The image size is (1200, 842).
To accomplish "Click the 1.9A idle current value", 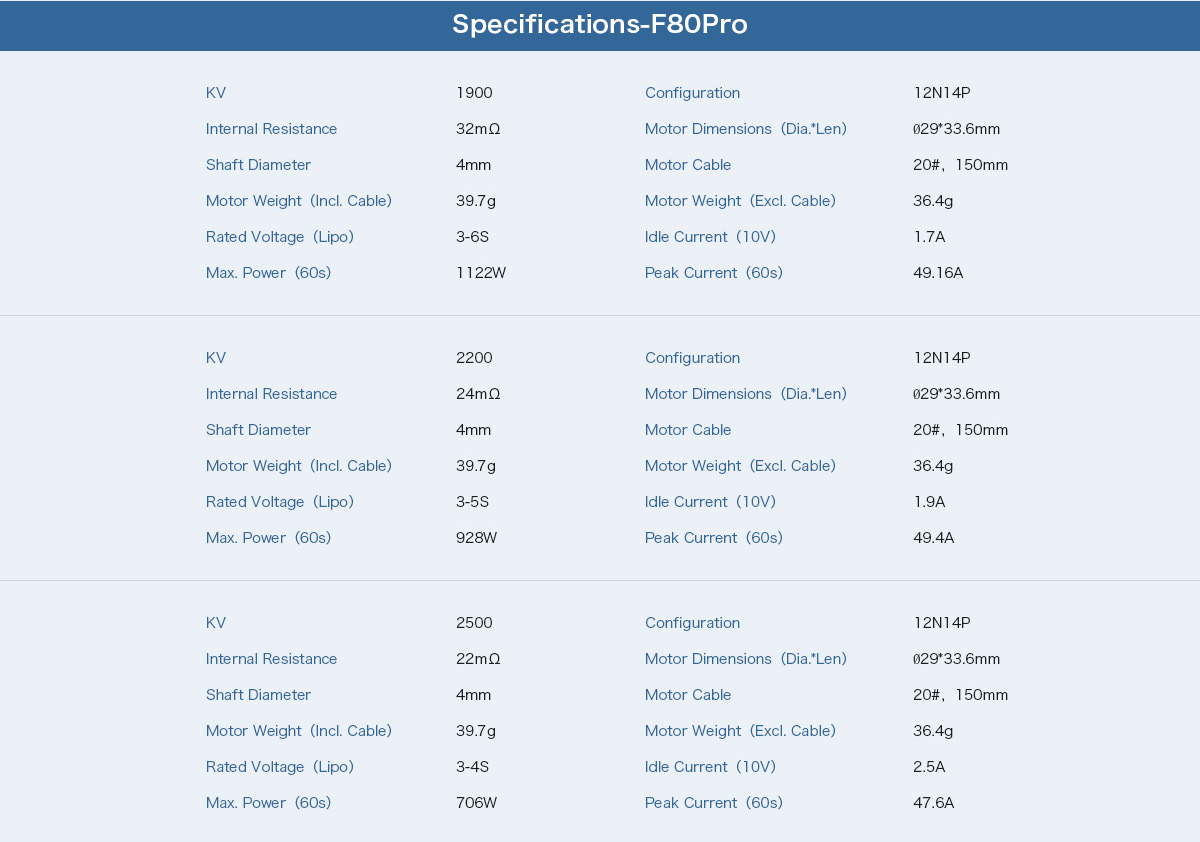I will click(929, 502).
